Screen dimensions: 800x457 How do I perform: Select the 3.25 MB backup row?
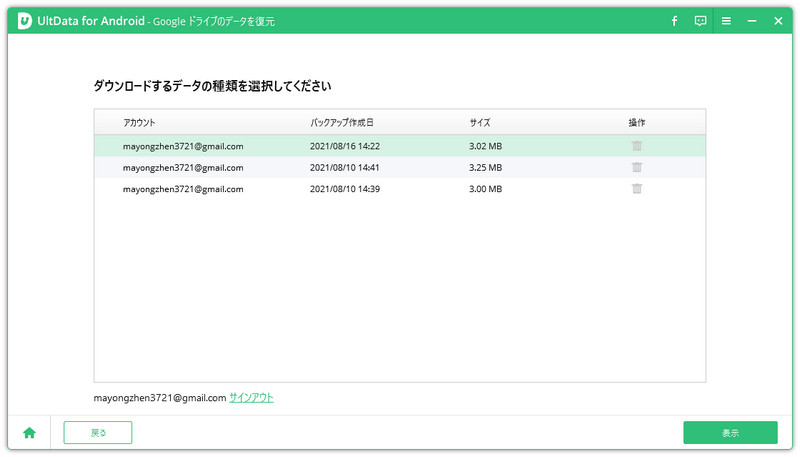400,167
